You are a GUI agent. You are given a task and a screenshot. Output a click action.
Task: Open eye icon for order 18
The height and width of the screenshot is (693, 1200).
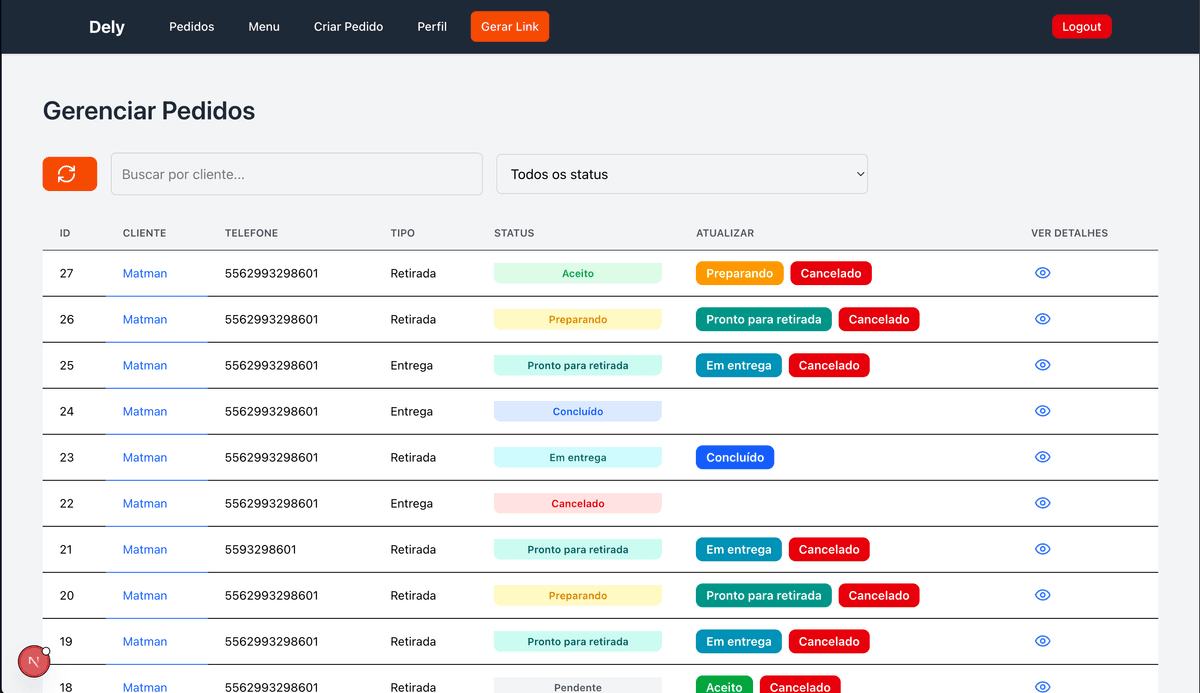click(x=1042, y=687)
